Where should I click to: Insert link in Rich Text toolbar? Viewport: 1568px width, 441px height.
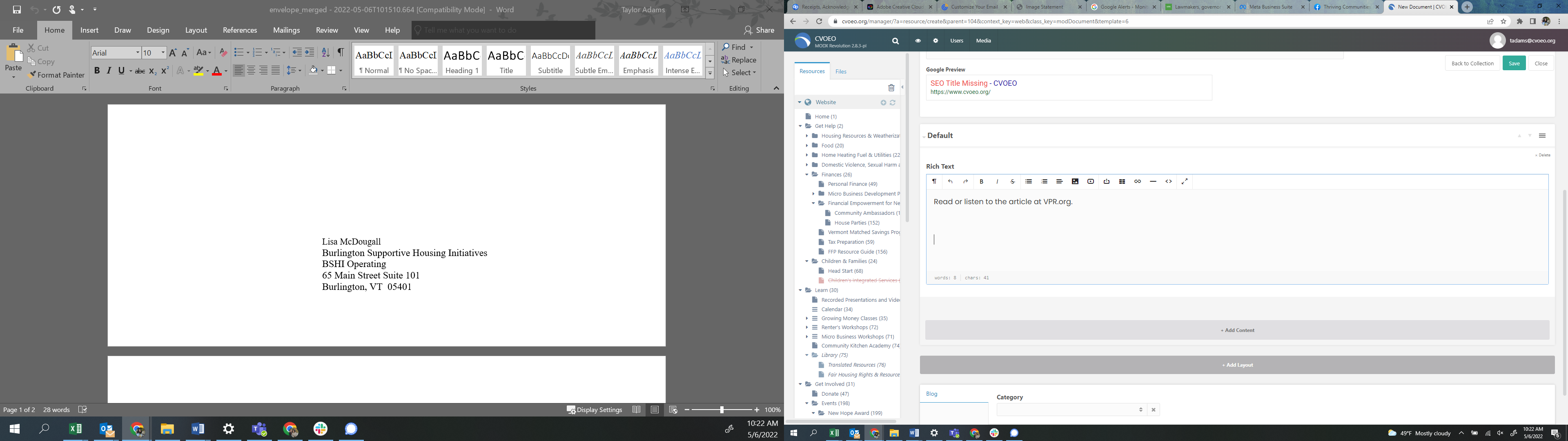1137,182
